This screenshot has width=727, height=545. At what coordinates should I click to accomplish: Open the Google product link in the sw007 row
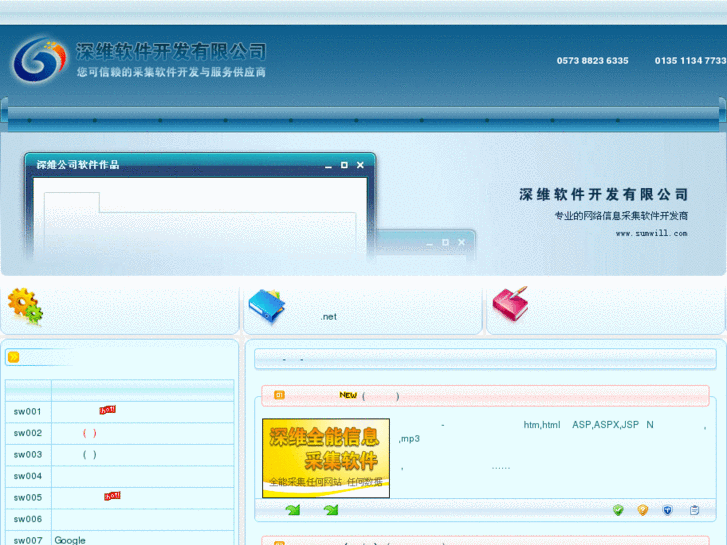[x=70, y=540]
